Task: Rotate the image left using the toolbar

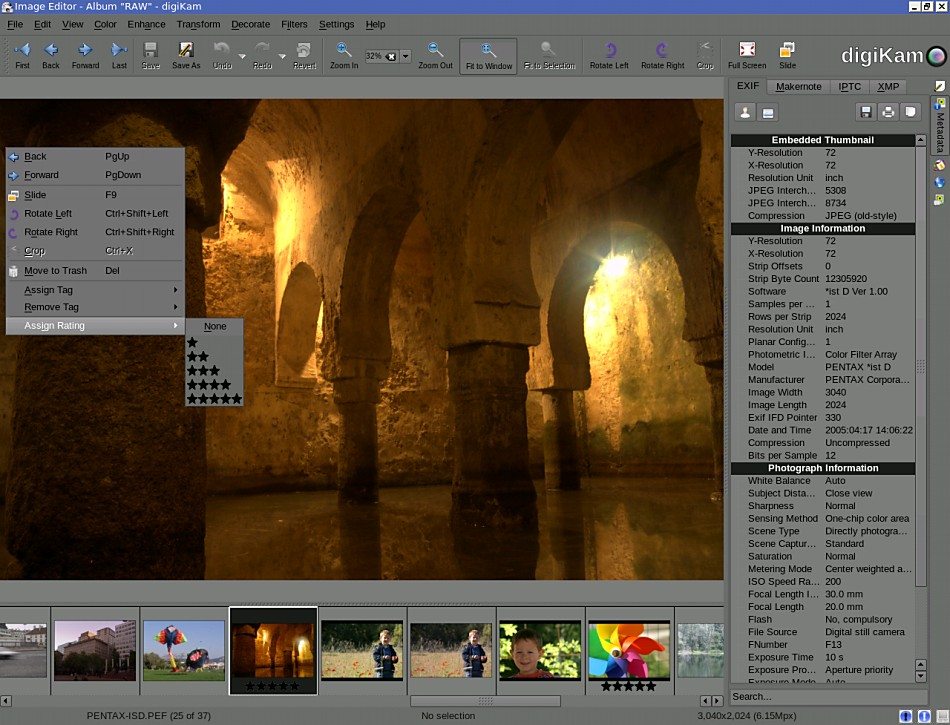Action: (x=609, y=51)
